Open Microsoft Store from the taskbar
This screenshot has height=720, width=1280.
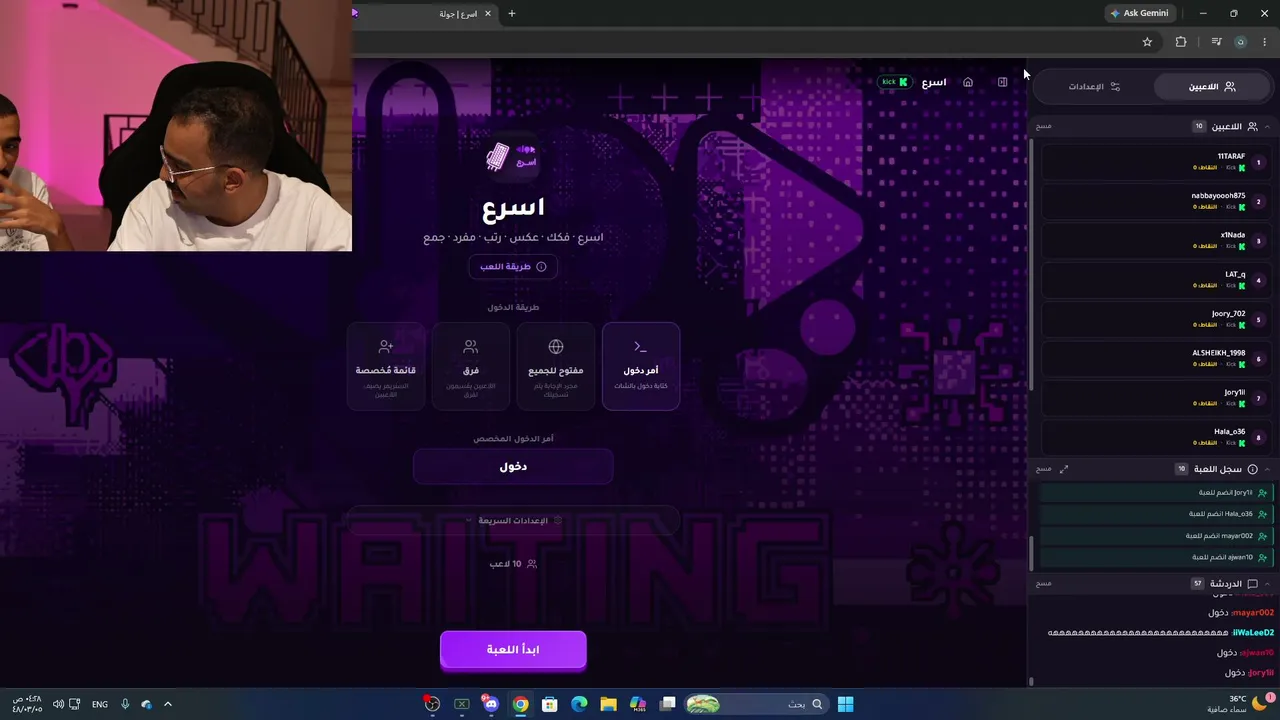point(550,704)
